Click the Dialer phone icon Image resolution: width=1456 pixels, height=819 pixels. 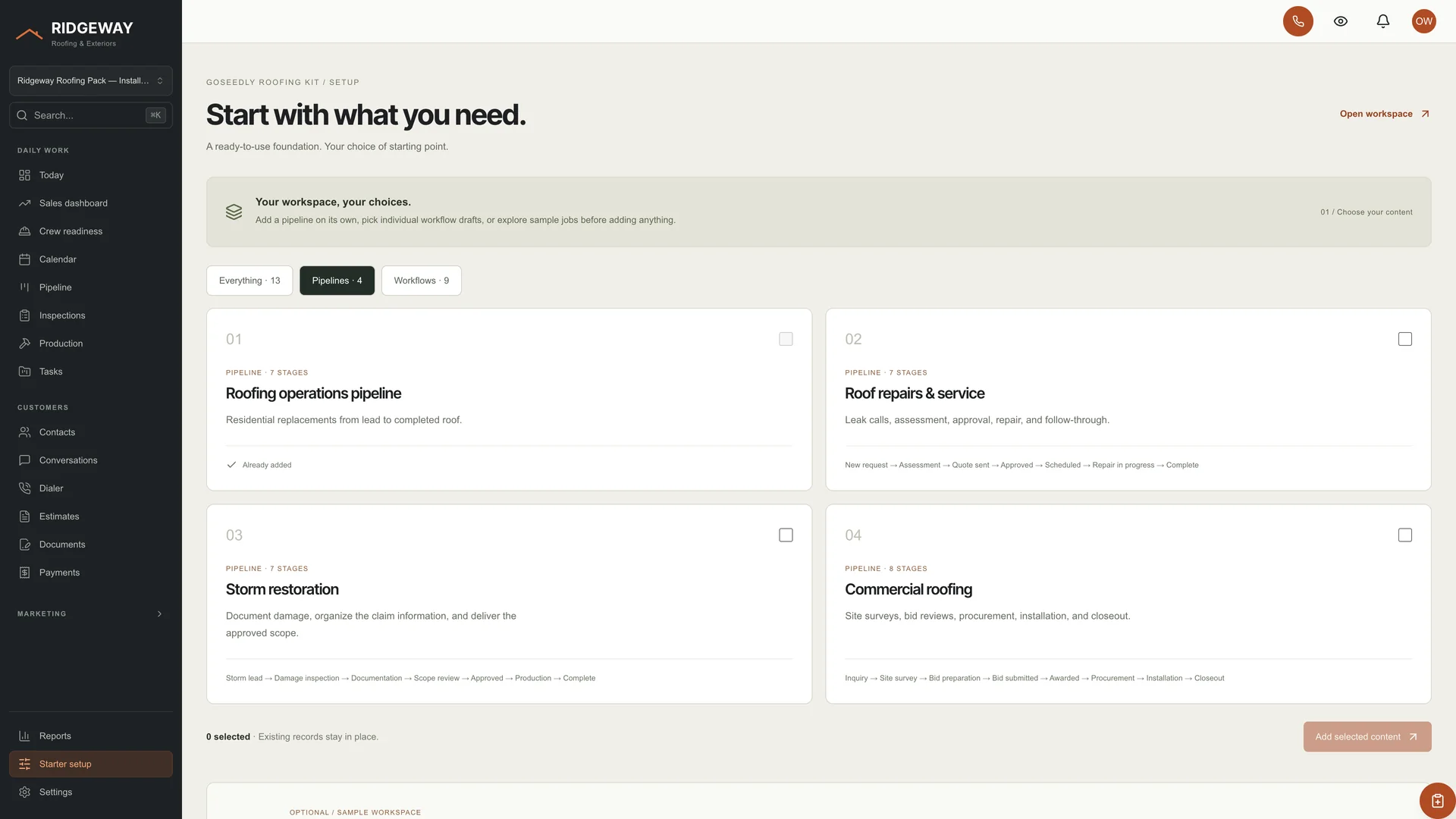24,488
